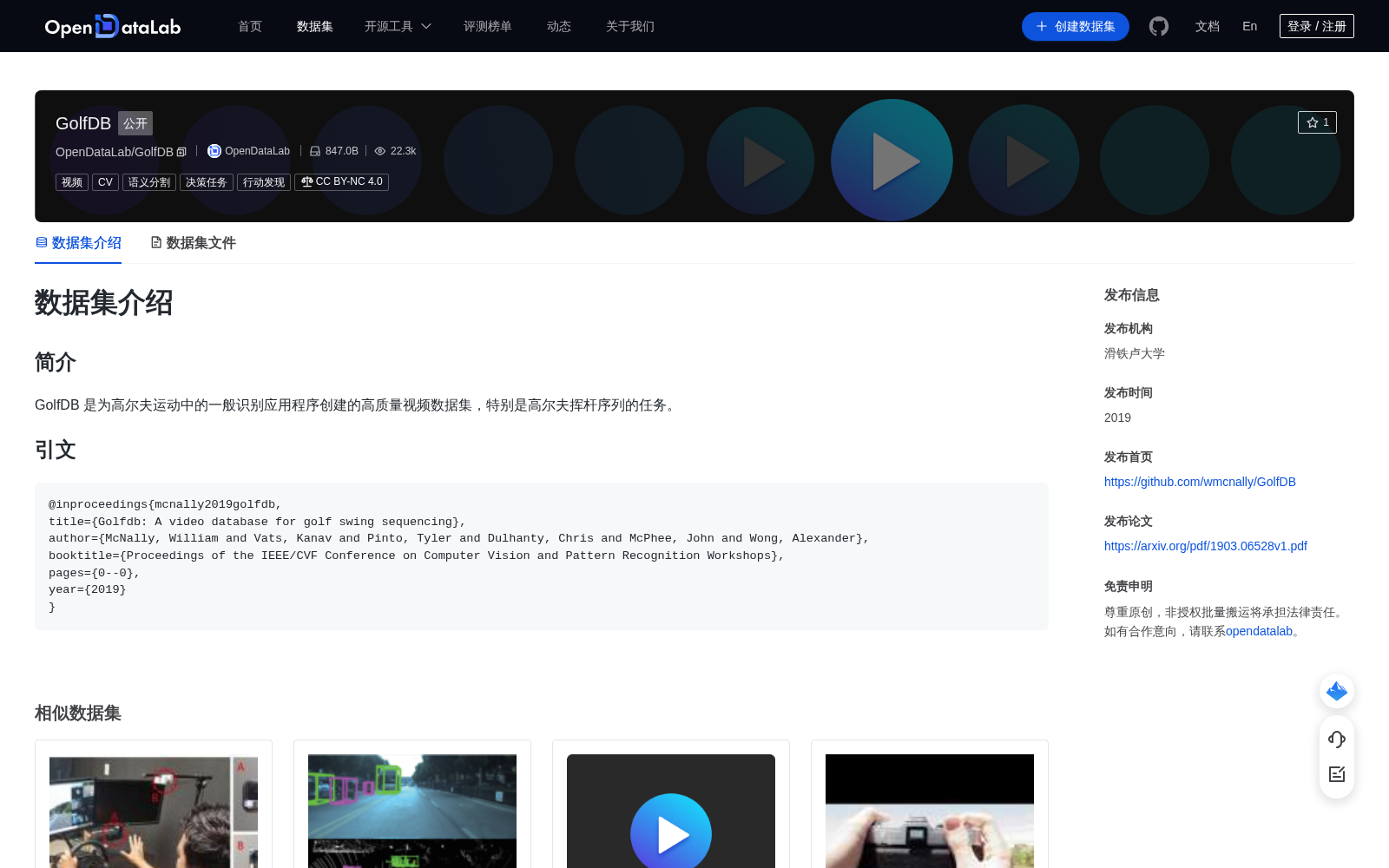Open the github.com/wmcnally/GolfDB link
Viewport: 1389px width, 868px height.
[1200, 482]
